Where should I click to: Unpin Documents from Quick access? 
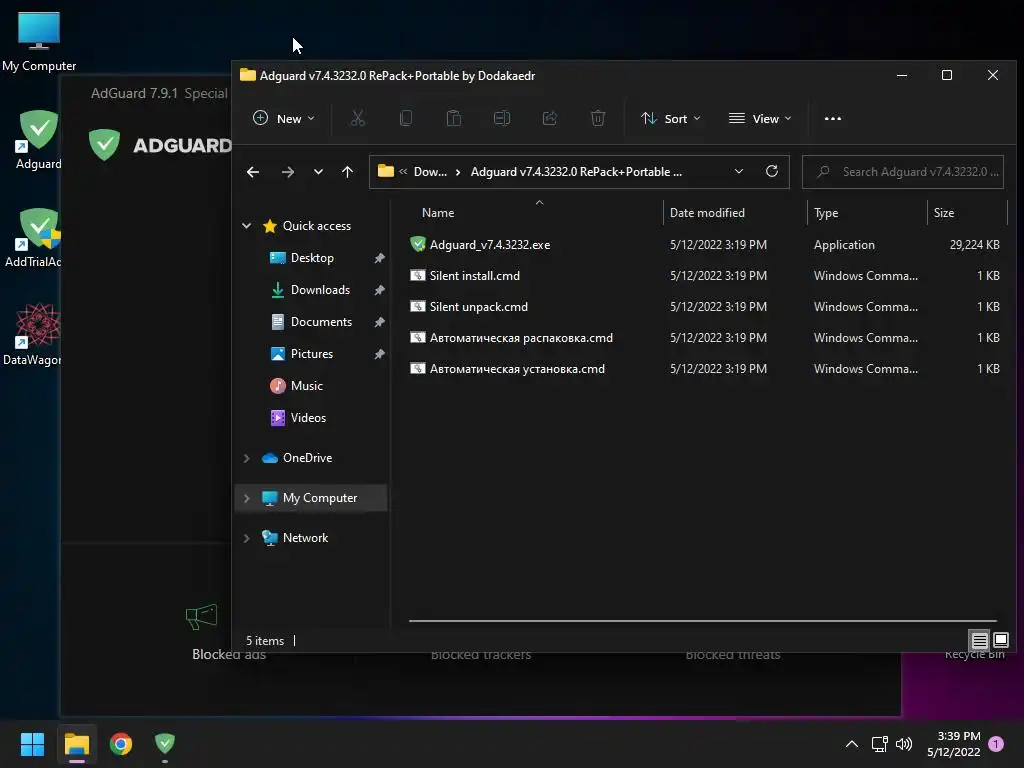pos(379,322)
